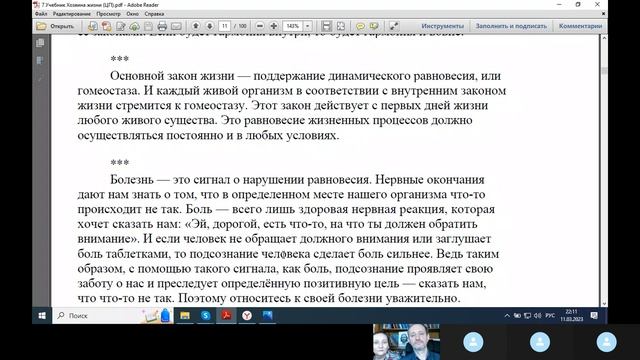The height and width of the screenshot is (360, 640).
Task: Open Skype from the taskbar
Action: tap(205, 316)
